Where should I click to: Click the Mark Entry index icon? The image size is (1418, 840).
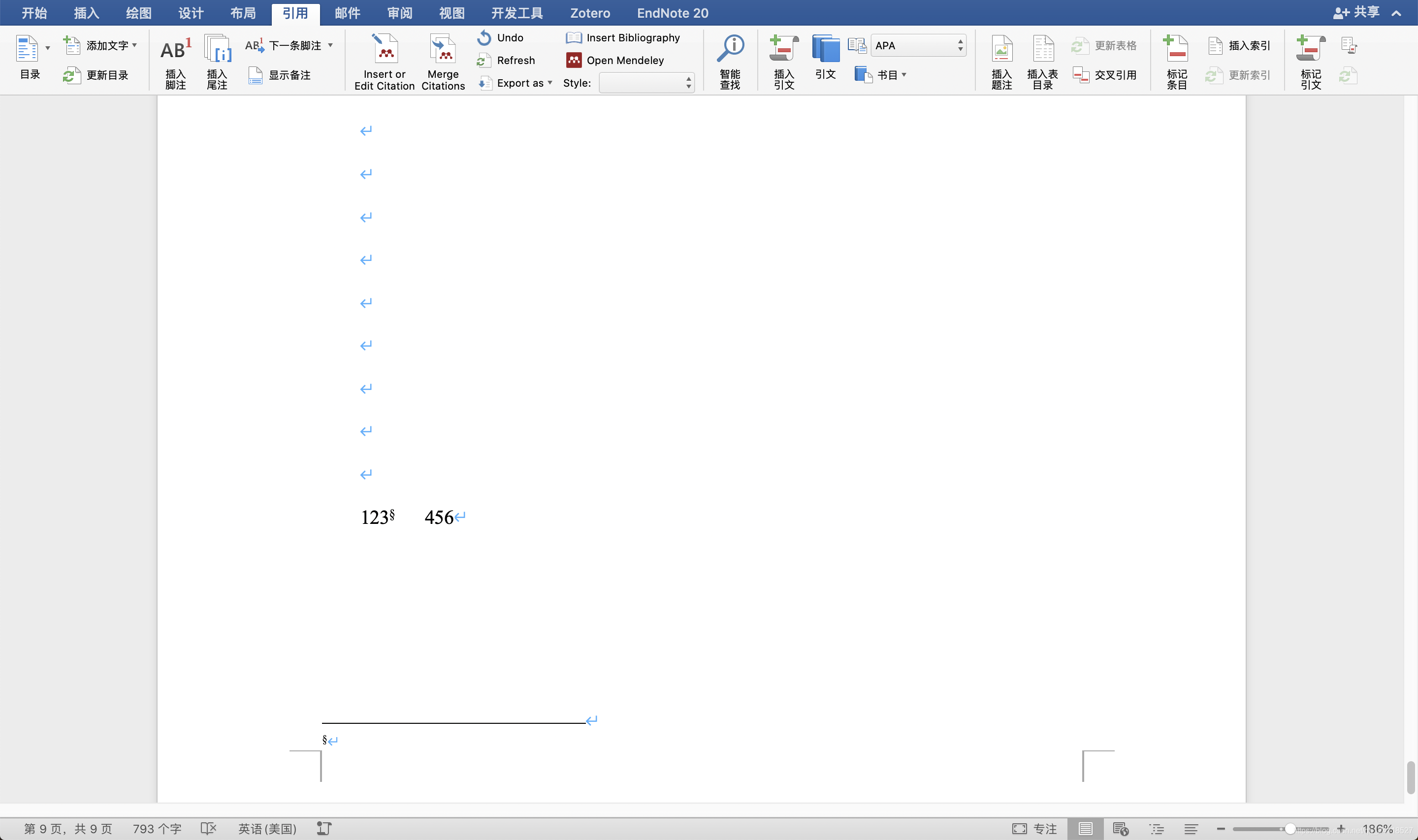(1176, 50)
